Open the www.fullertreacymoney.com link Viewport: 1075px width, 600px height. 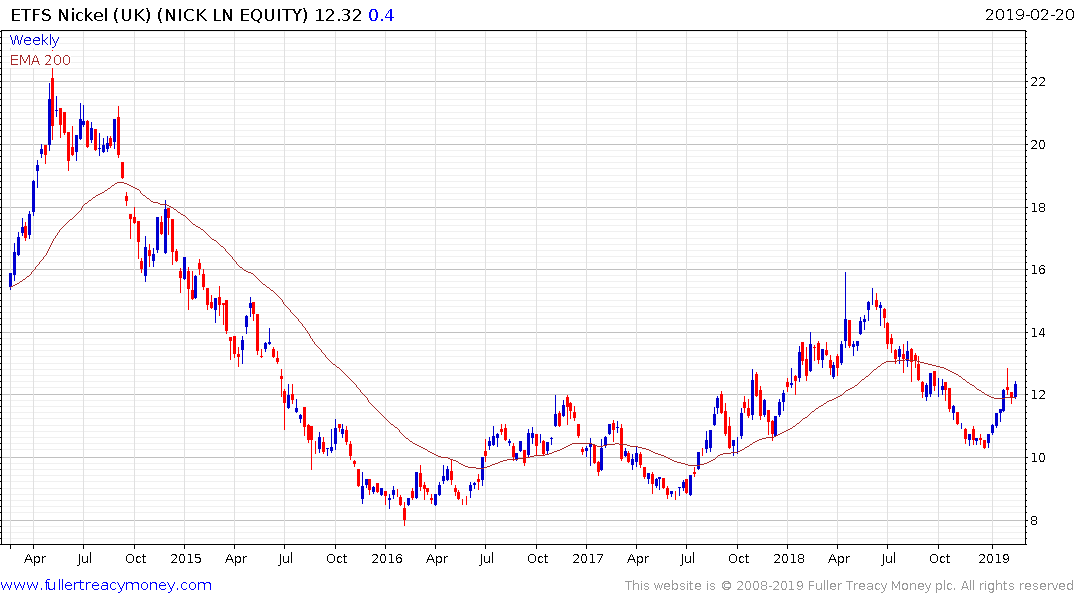(106, 585)
